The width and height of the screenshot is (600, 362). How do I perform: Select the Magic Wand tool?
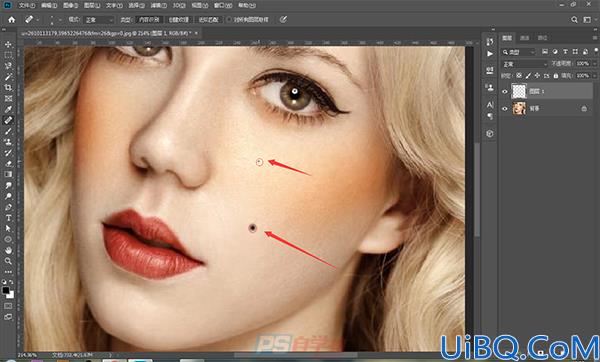[8, 77]
